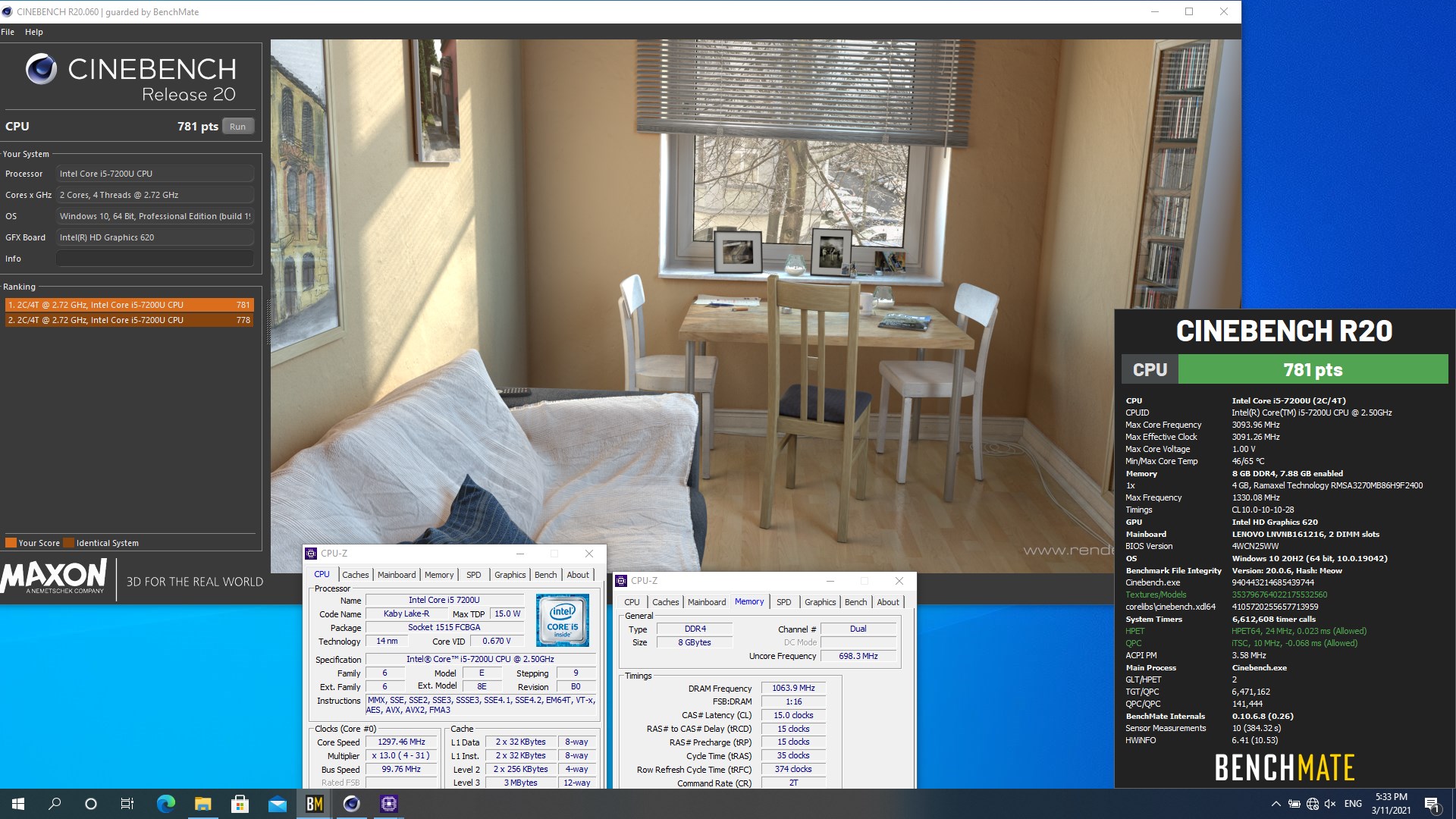This screenshot has height=819, width=1456.
Task: Switch to Cinebench in taskbar
Action: (351, 804)
